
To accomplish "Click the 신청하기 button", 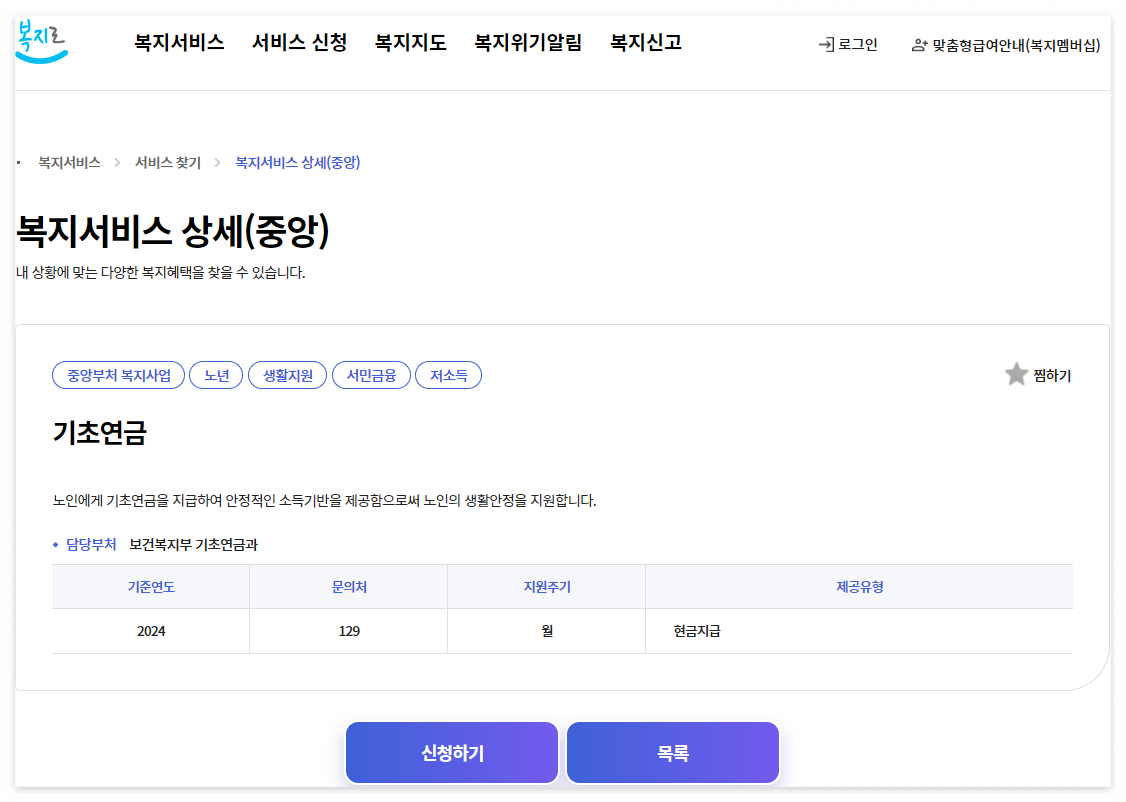I will pos(452,752).
